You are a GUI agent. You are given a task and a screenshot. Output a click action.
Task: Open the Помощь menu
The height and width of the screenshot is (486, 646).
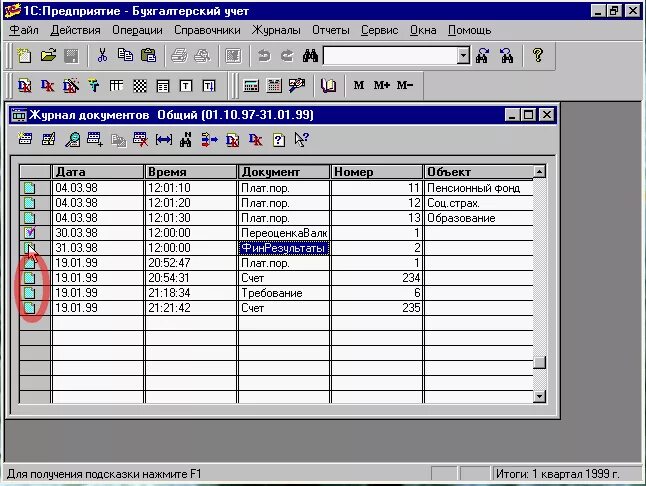click(x=470, y=30)
